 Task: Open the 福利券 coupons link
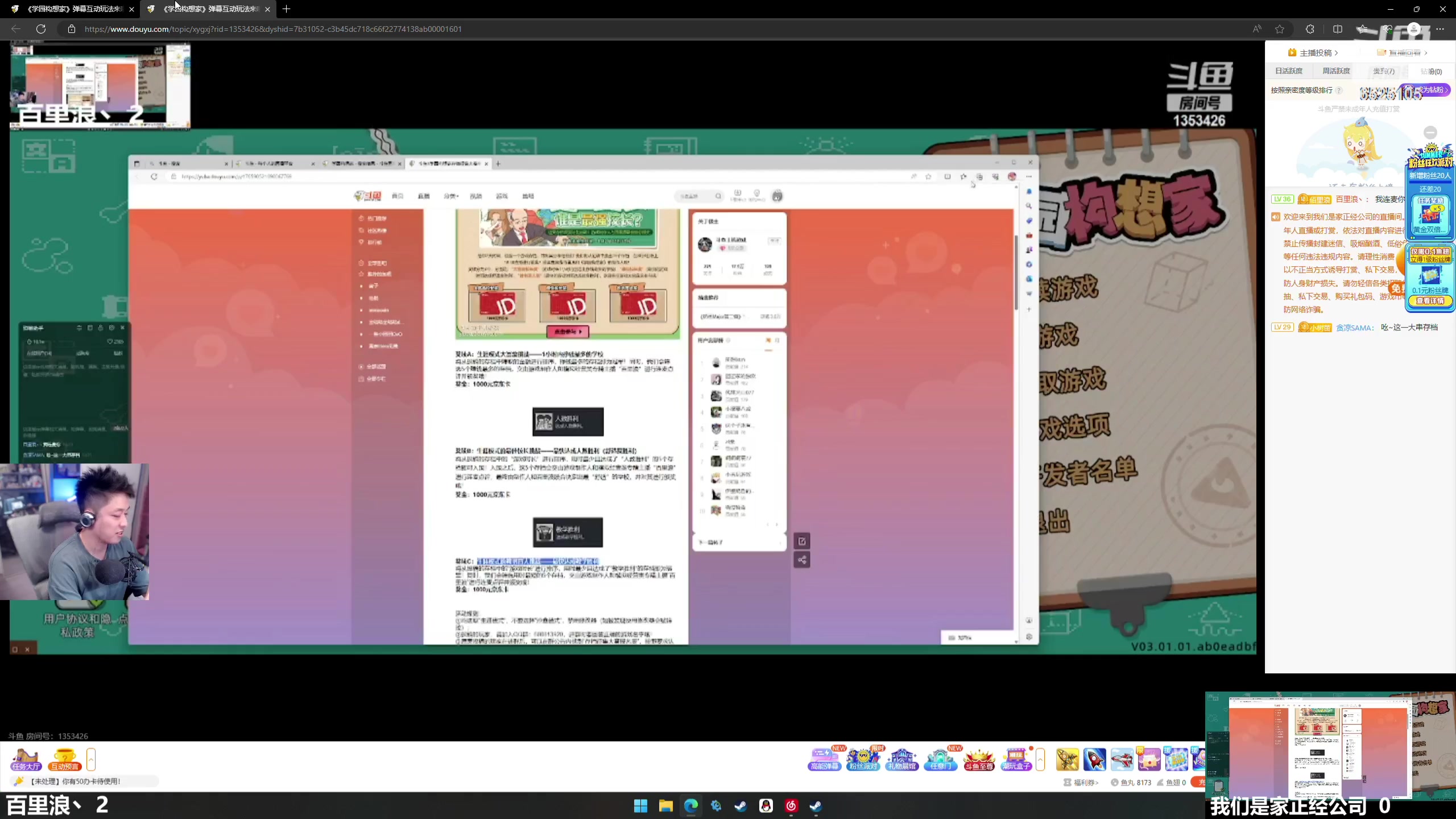click(1081, 783)
